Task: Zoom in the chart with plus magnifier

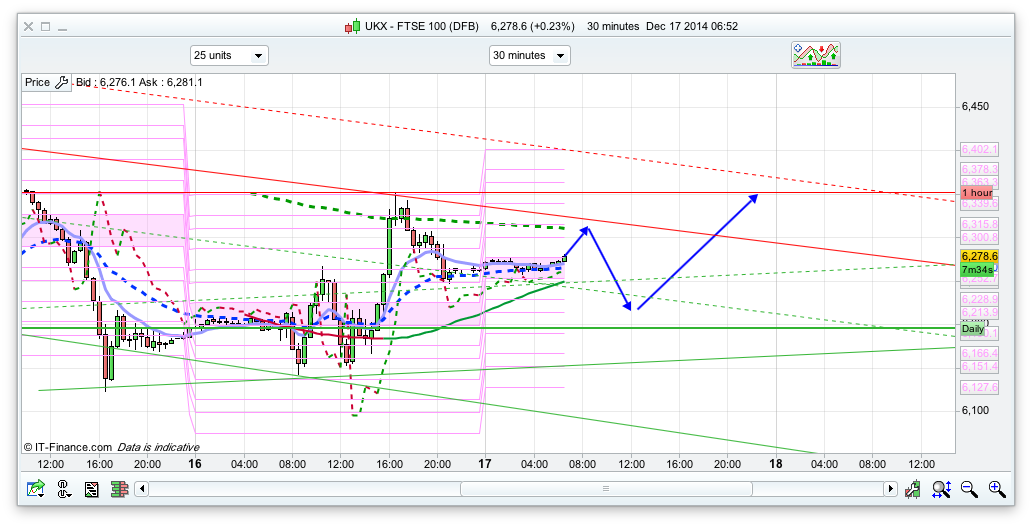Action: [x=996, y=489]
